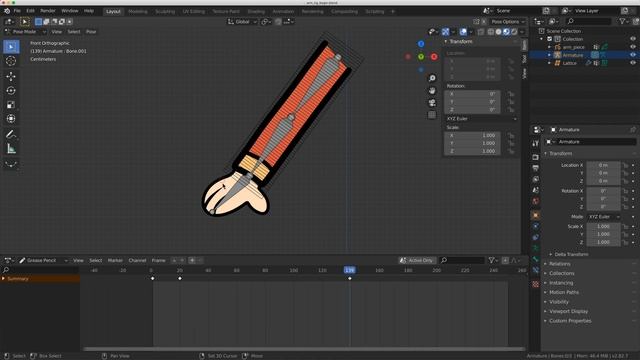The image size is (640, 360).
Task: Select the Scale tool
Action: (11, 105)
